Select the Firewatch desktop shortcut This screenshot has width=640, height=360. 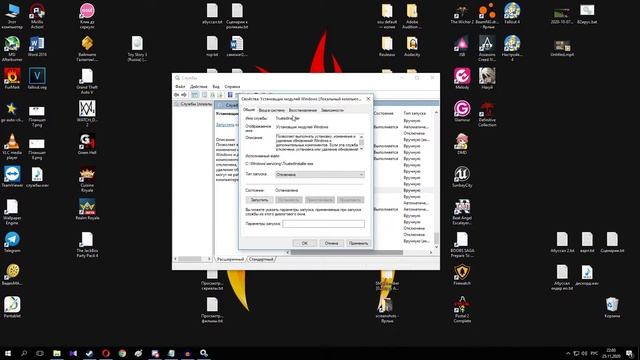coord(462,274)
